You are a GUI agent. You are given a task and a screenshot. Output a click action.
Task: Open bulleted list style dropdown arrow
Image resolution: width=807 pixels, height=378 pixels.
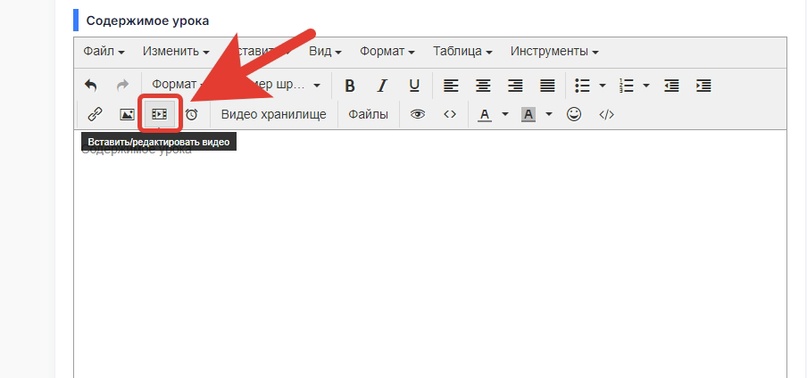(602, 85)
